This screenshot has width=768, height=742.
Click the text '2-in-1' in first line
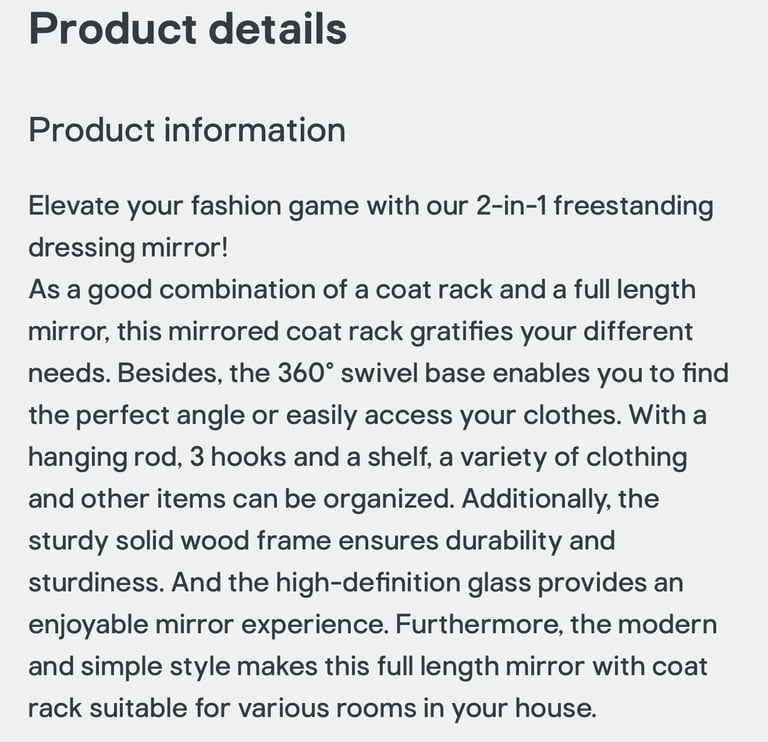(511, 205)
